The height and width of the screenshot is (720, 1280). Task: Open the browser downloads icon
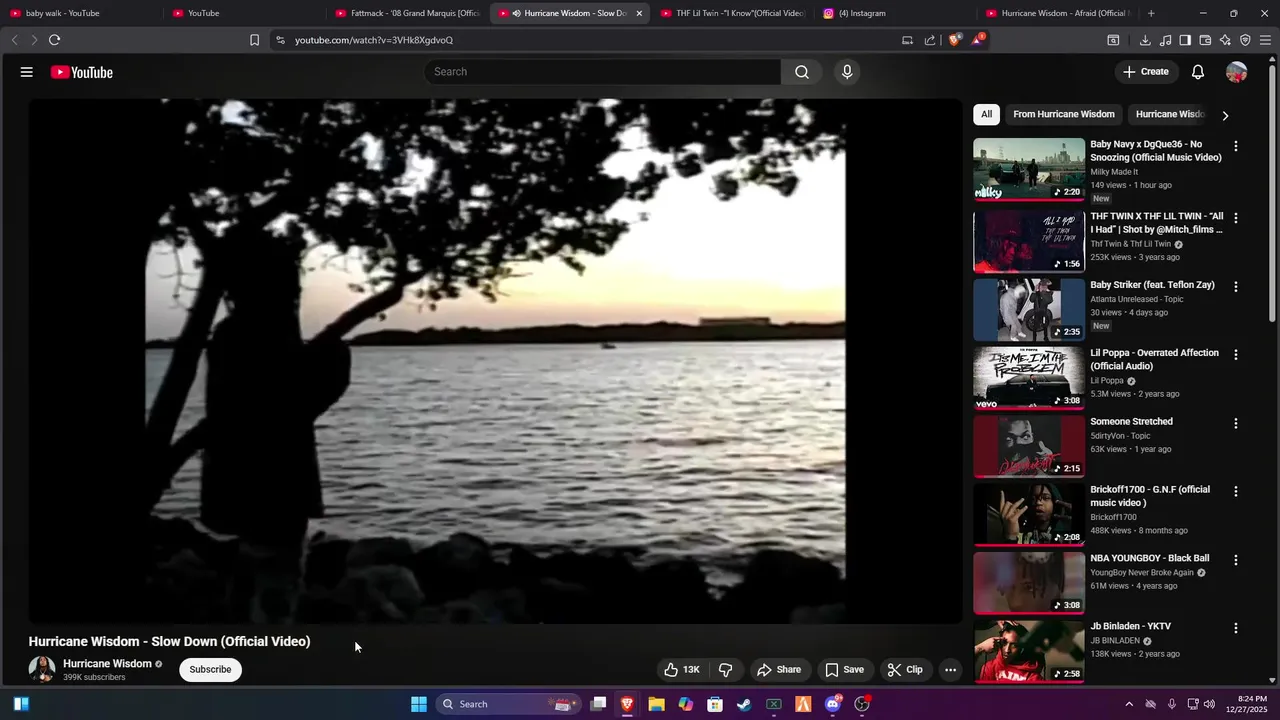coord(1145,40)
